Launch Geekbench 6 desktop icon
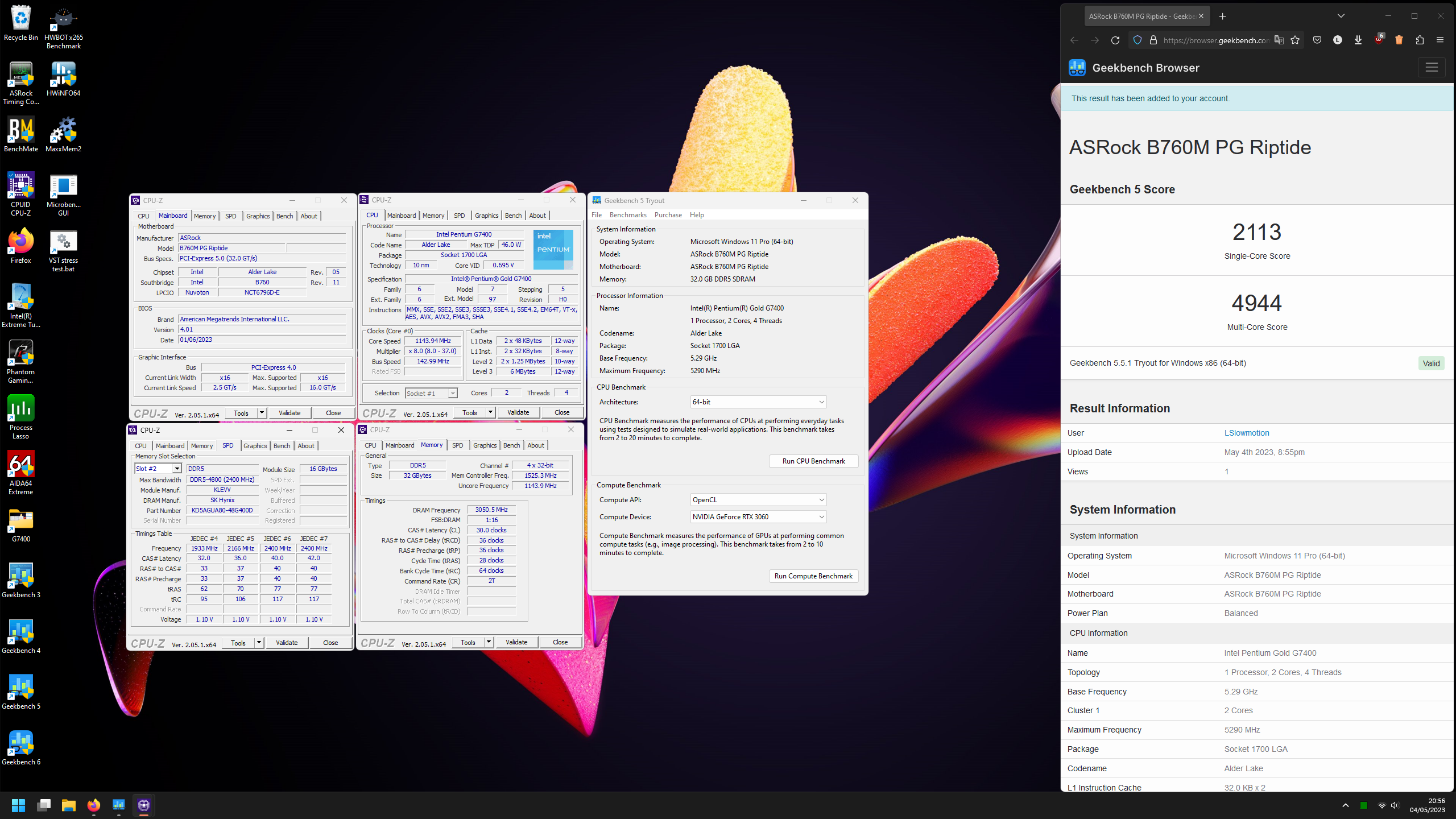 [21, 748]
